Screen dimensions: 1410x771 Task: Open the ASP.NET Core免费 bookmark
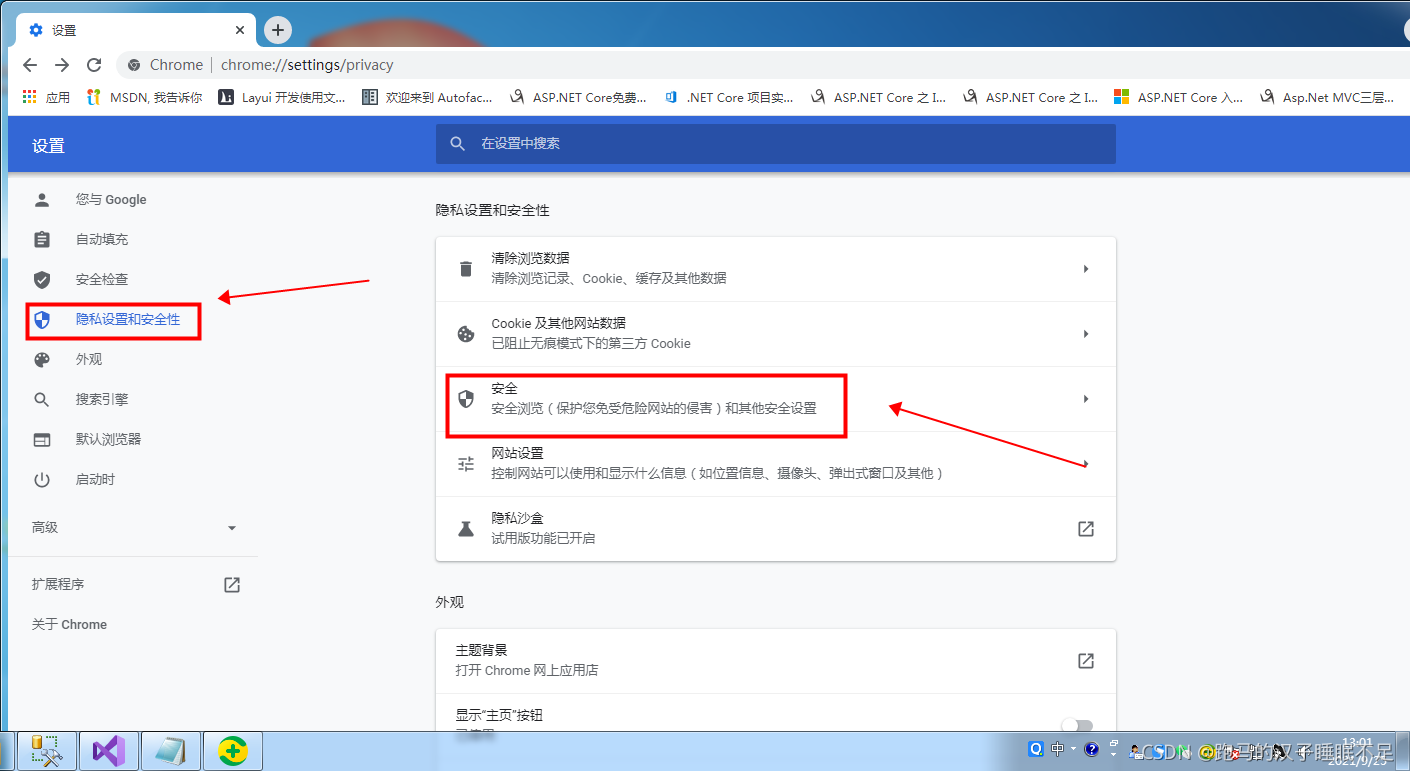(578, 97)
